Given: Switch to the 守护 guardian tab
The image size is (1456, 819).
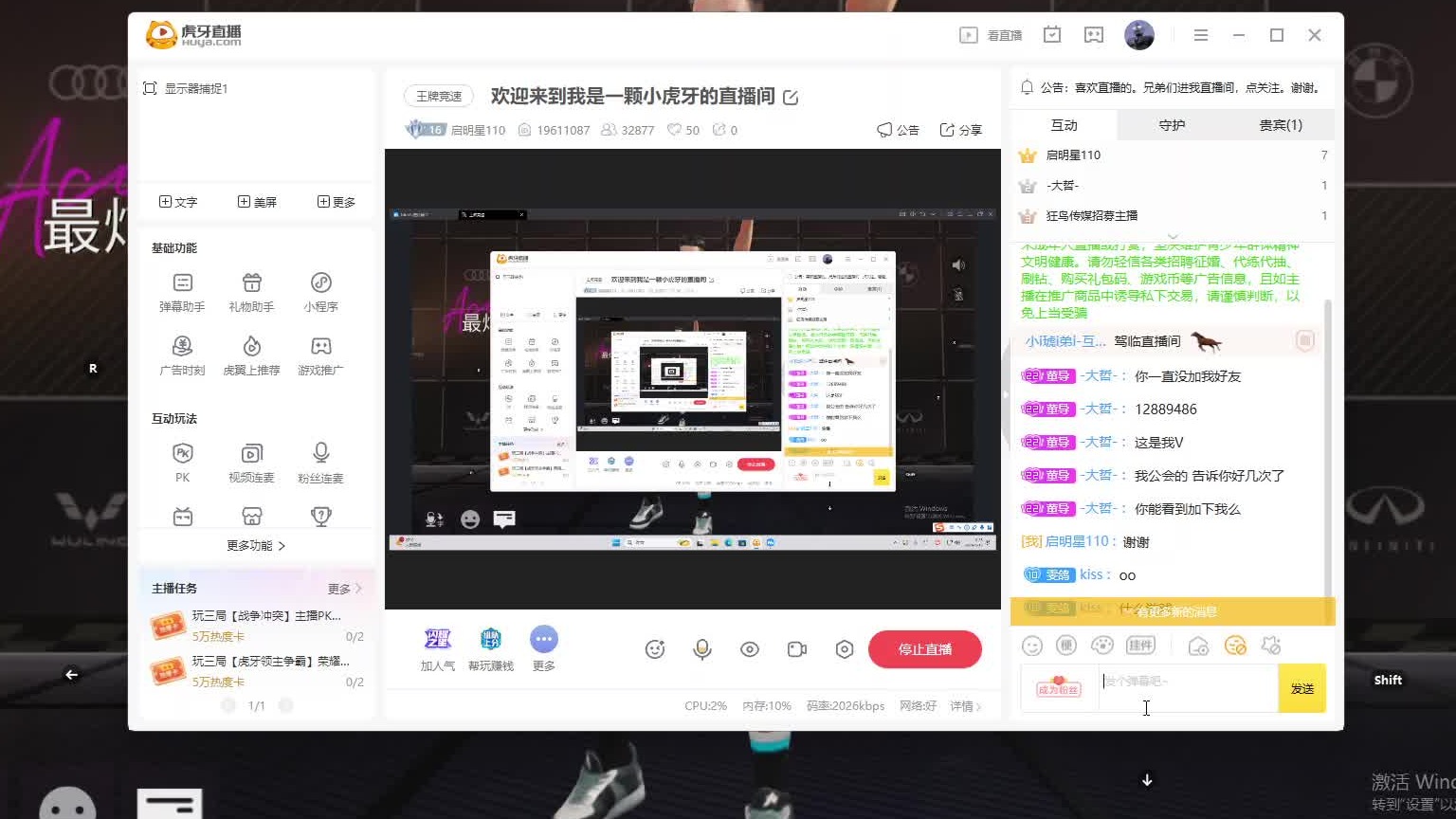Looking at the screenshot, I should pyautogui.click(x=1172, y=124).
